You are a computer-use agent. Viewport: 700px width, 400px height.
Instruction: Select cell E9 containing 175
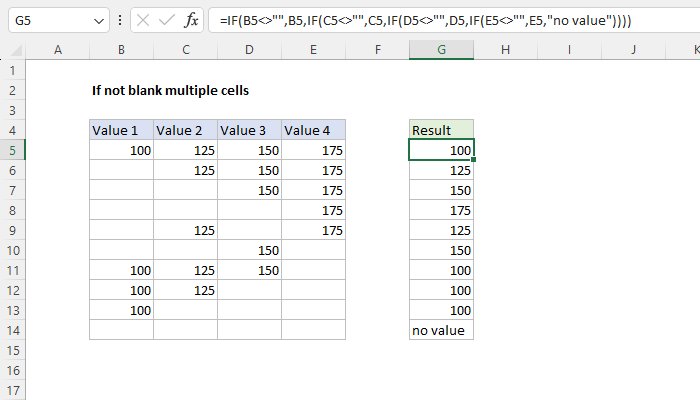click(x=313, y=230)
